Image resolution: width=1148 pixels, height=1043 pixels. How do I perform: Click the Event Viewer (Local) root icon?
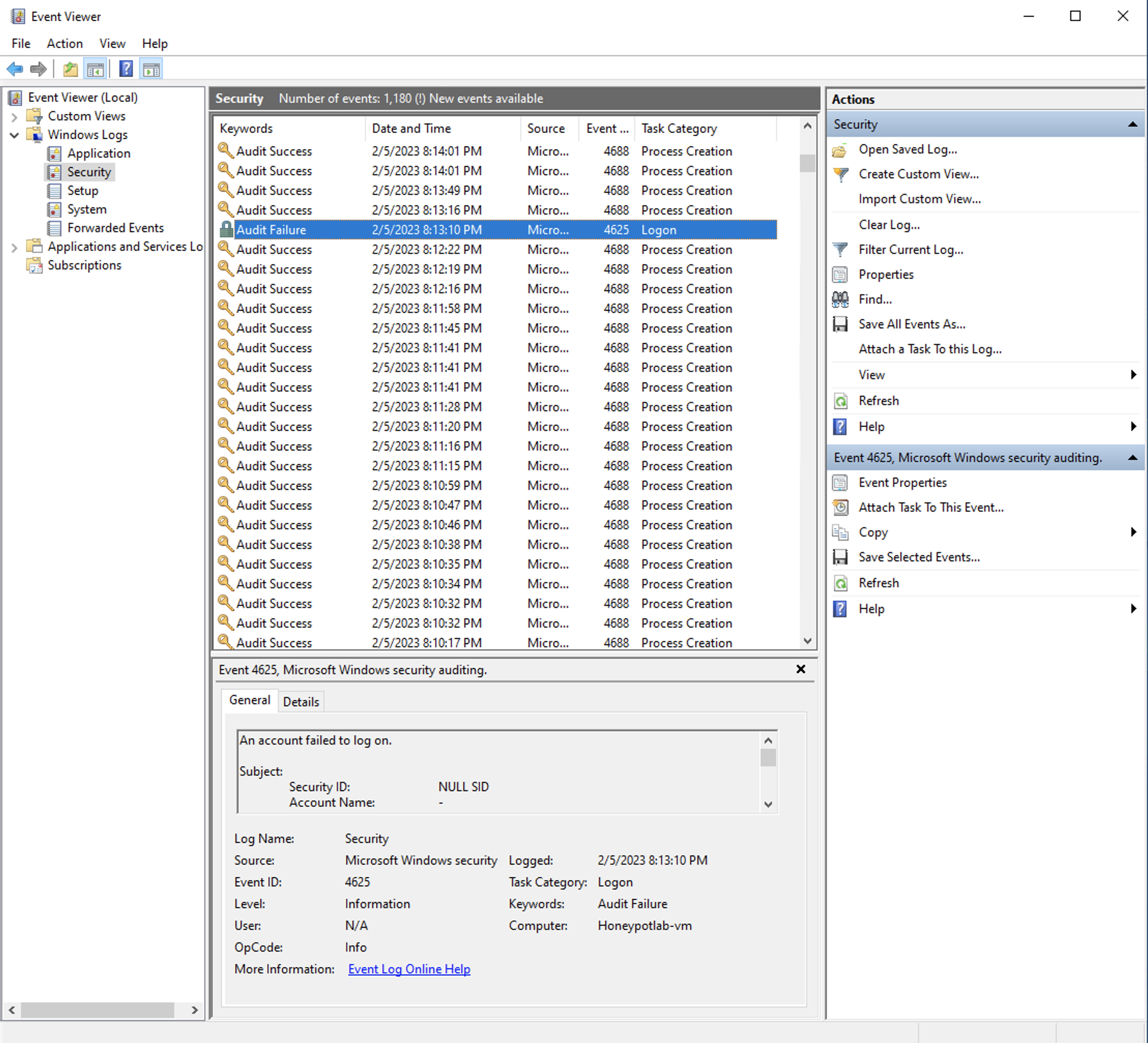[x=16, y=98]
